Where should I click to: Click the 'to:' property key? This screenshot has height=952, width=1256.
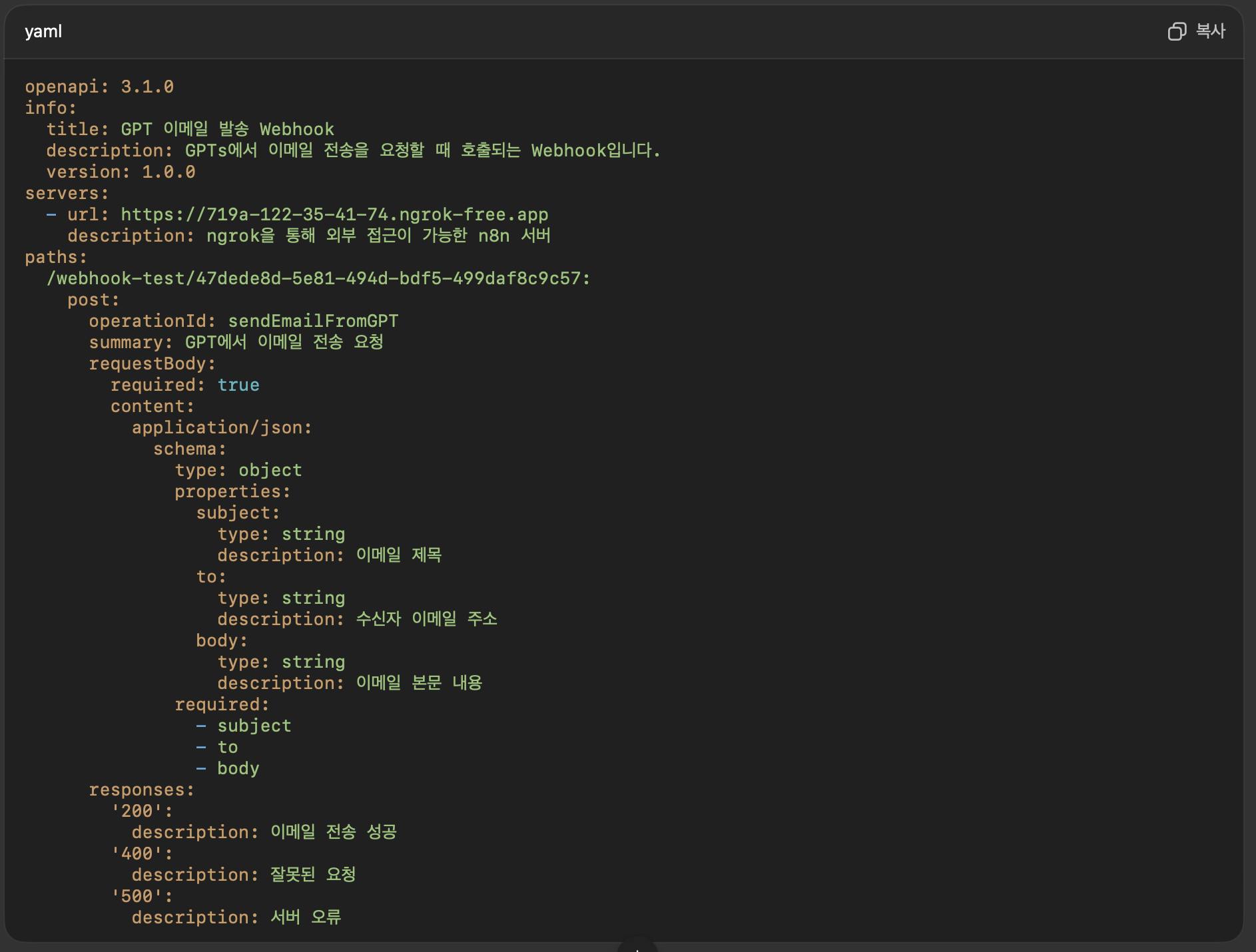(211, 577)
